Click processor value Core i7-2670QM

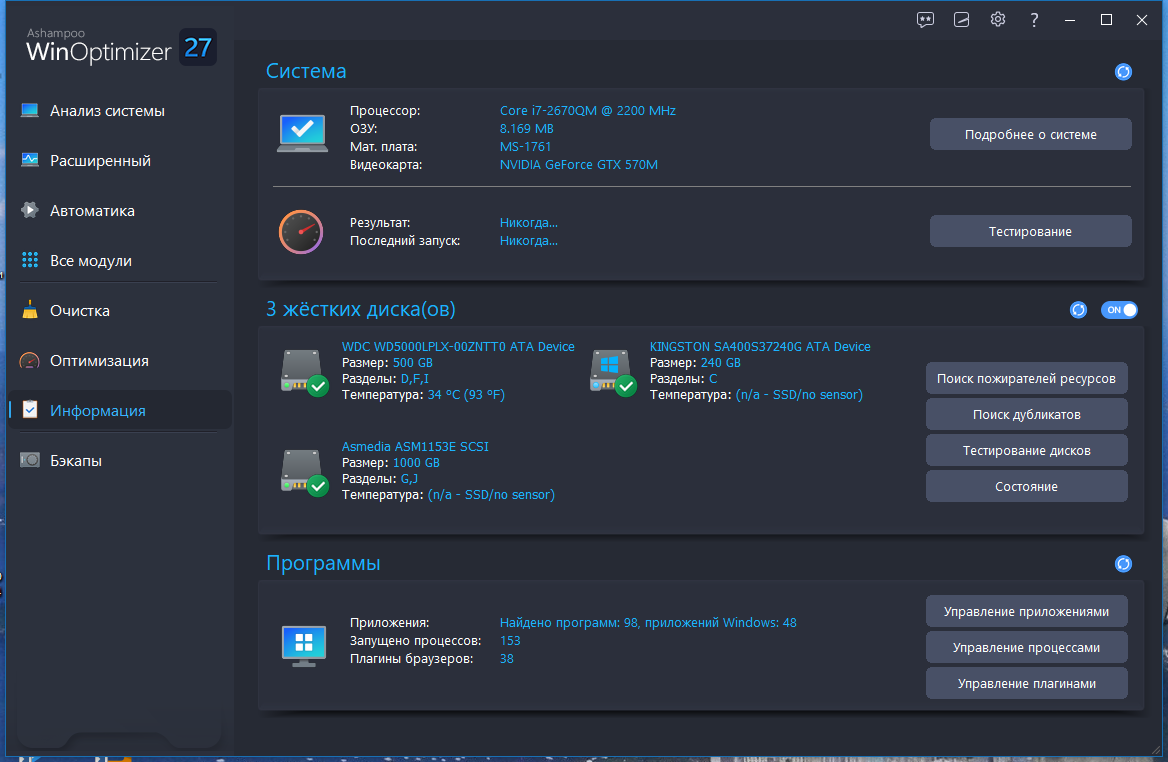[x=588, y=111]
